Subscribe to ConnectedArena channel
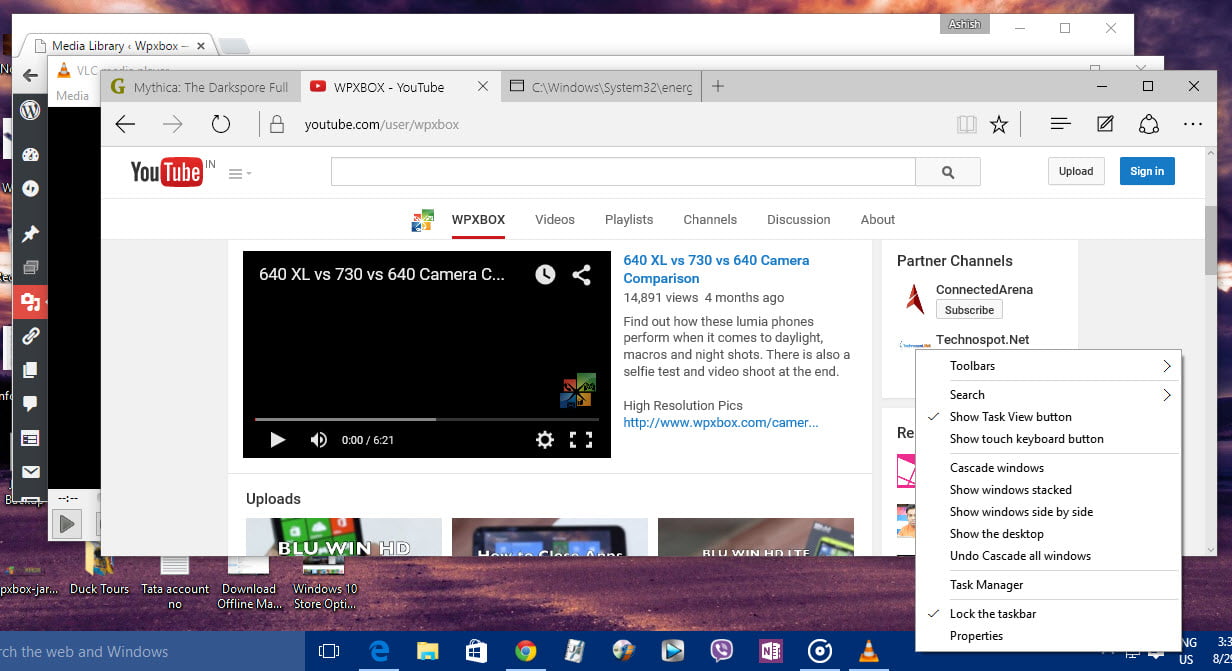The height and width of the screenshot is (671, 1232). 969,310
